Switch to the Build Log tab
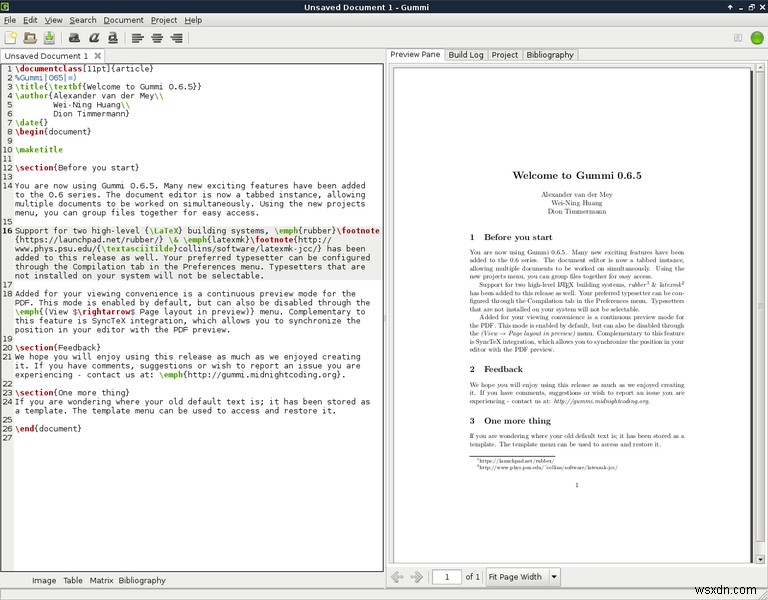This screenshot has height=600, width=768. click(x=466, y=55)
